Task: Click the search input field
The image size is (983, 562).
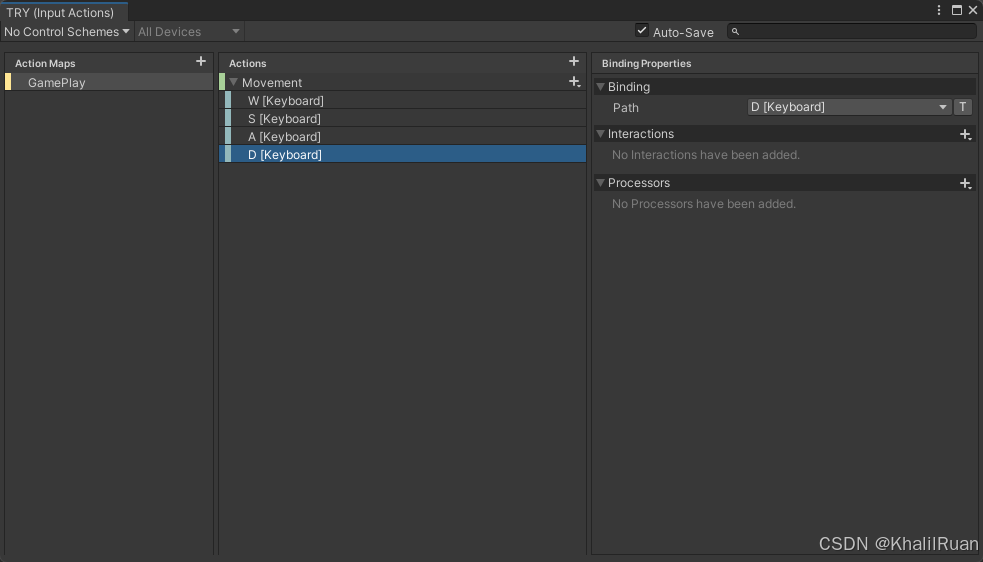Action: coord(852,31)
